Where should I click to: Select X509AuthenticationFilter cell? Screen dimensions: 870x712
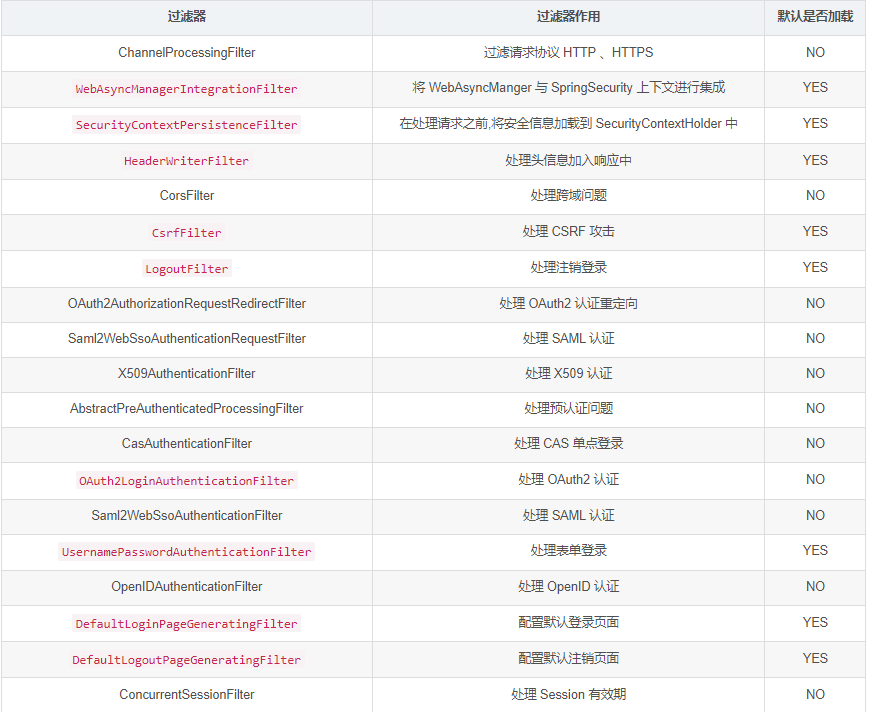tap(186, 373)
